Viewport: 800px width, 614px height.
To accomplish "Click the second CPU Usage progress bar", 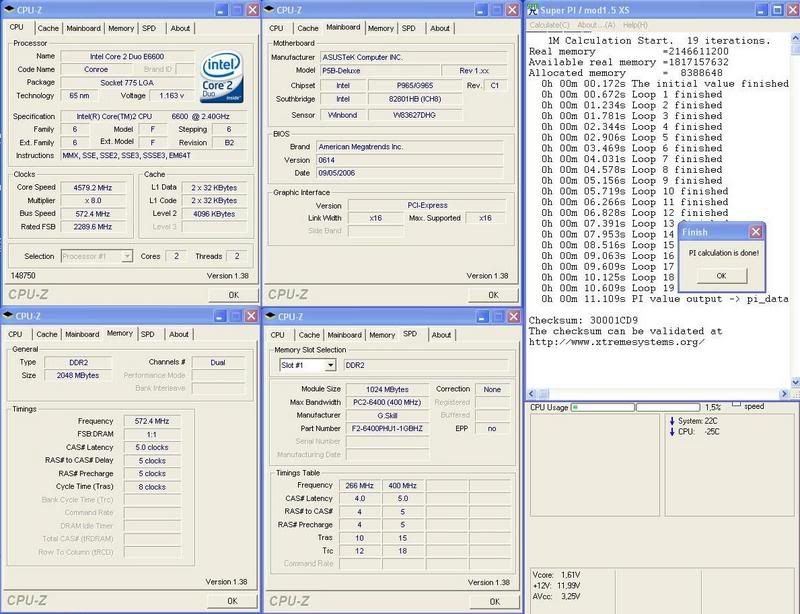I will coord(668,407).
